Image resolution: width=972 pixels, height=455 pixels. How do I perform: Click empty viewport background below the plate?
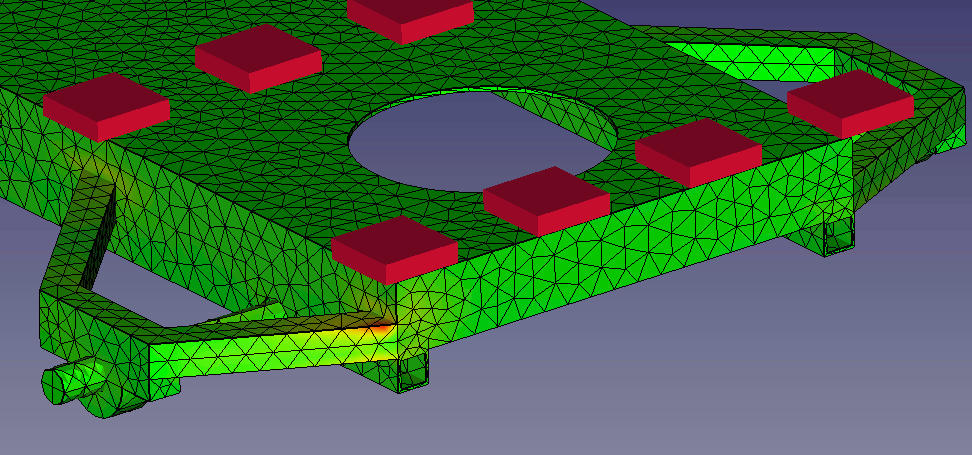click(x=650, y=390)
